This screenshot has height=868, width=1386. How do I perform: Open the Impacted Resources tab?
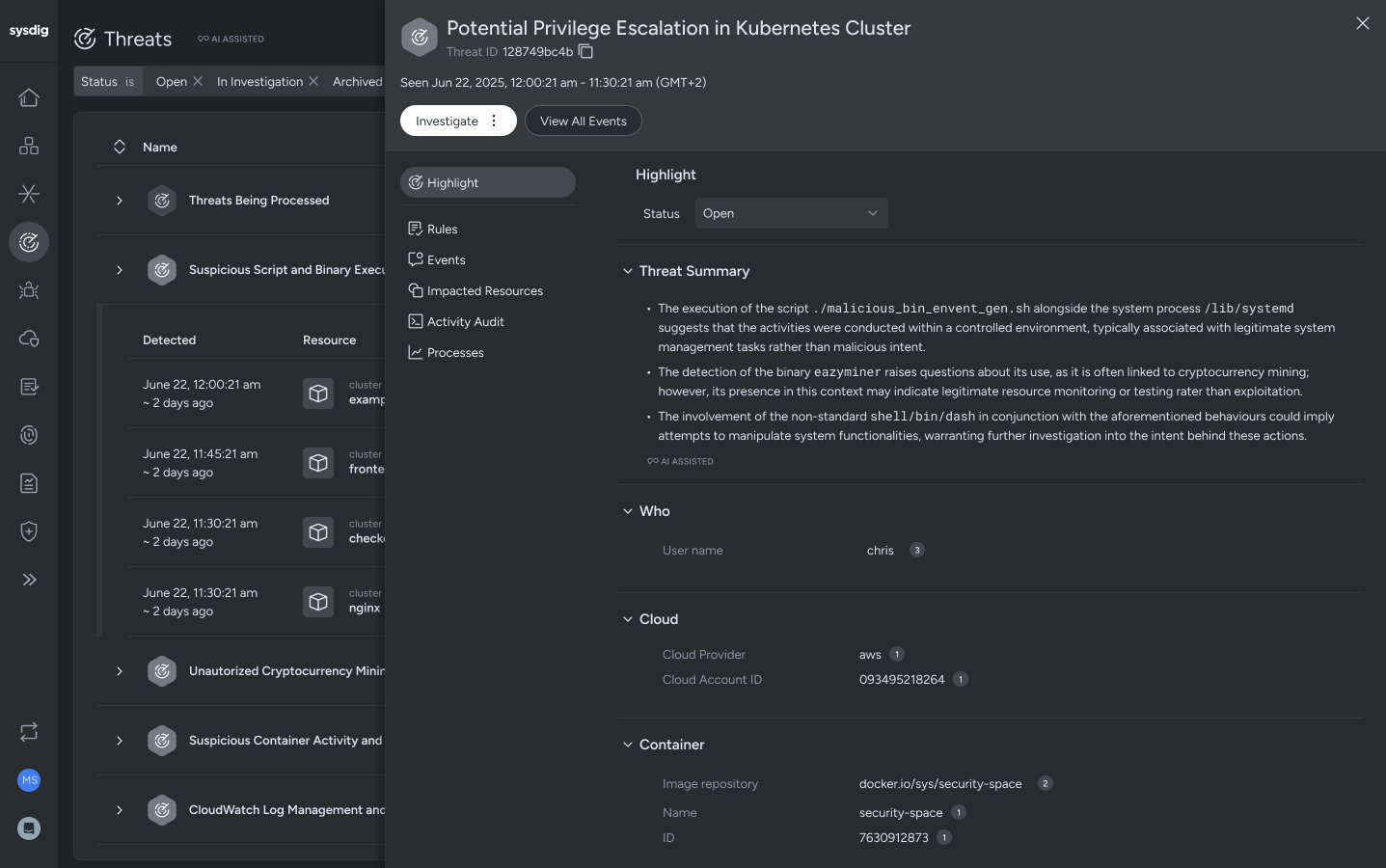(484, 290)
